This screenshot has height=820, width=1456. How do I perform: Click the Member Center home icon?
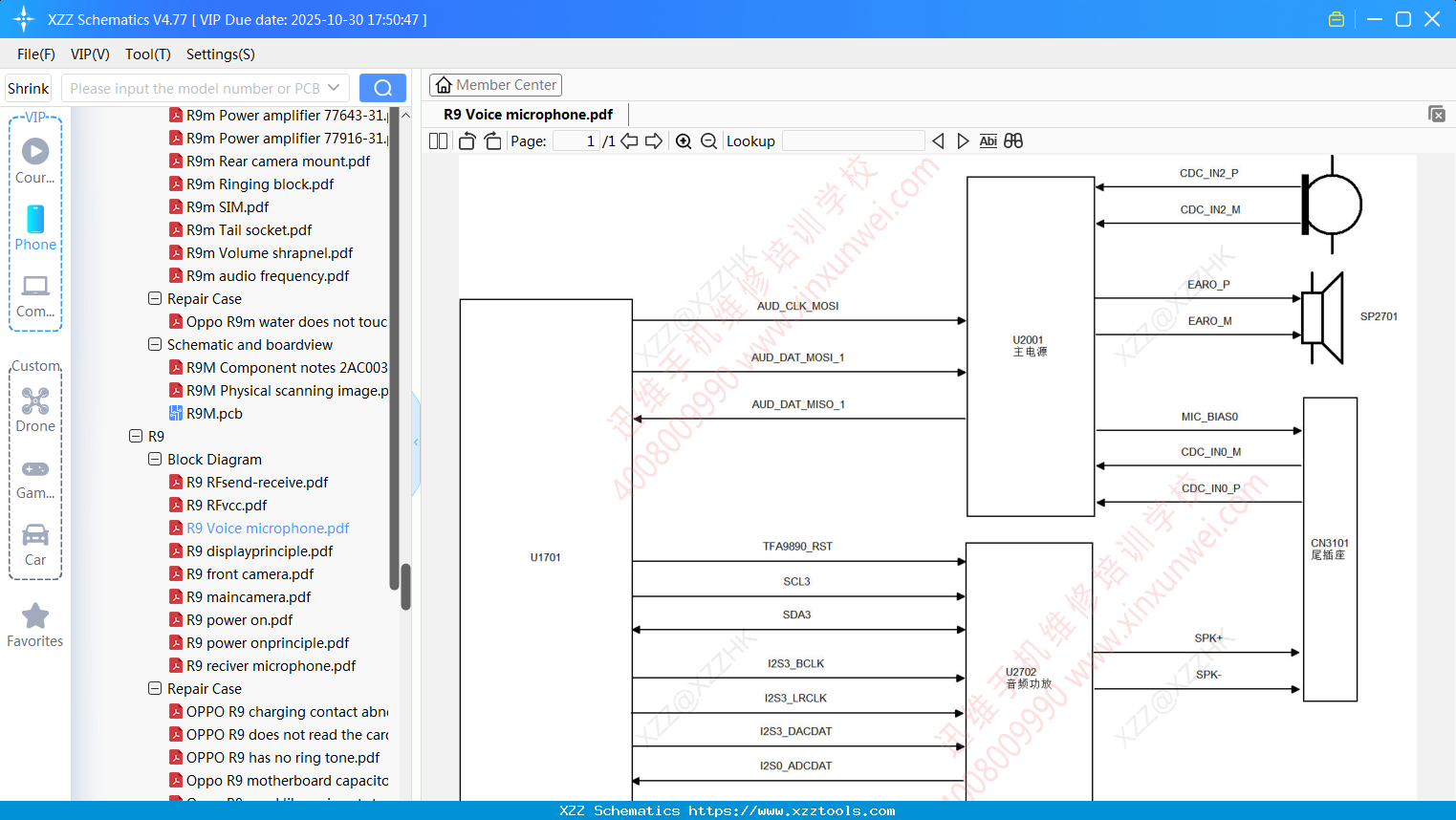pyautogui.click(x=444, y=85)
